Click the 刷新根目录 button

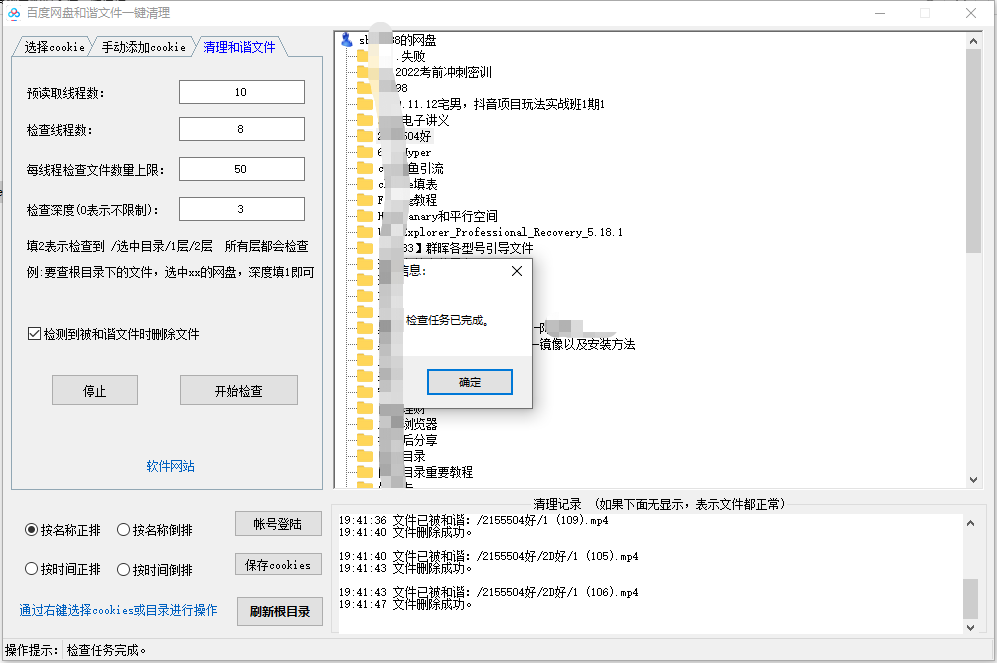[279, 612]
